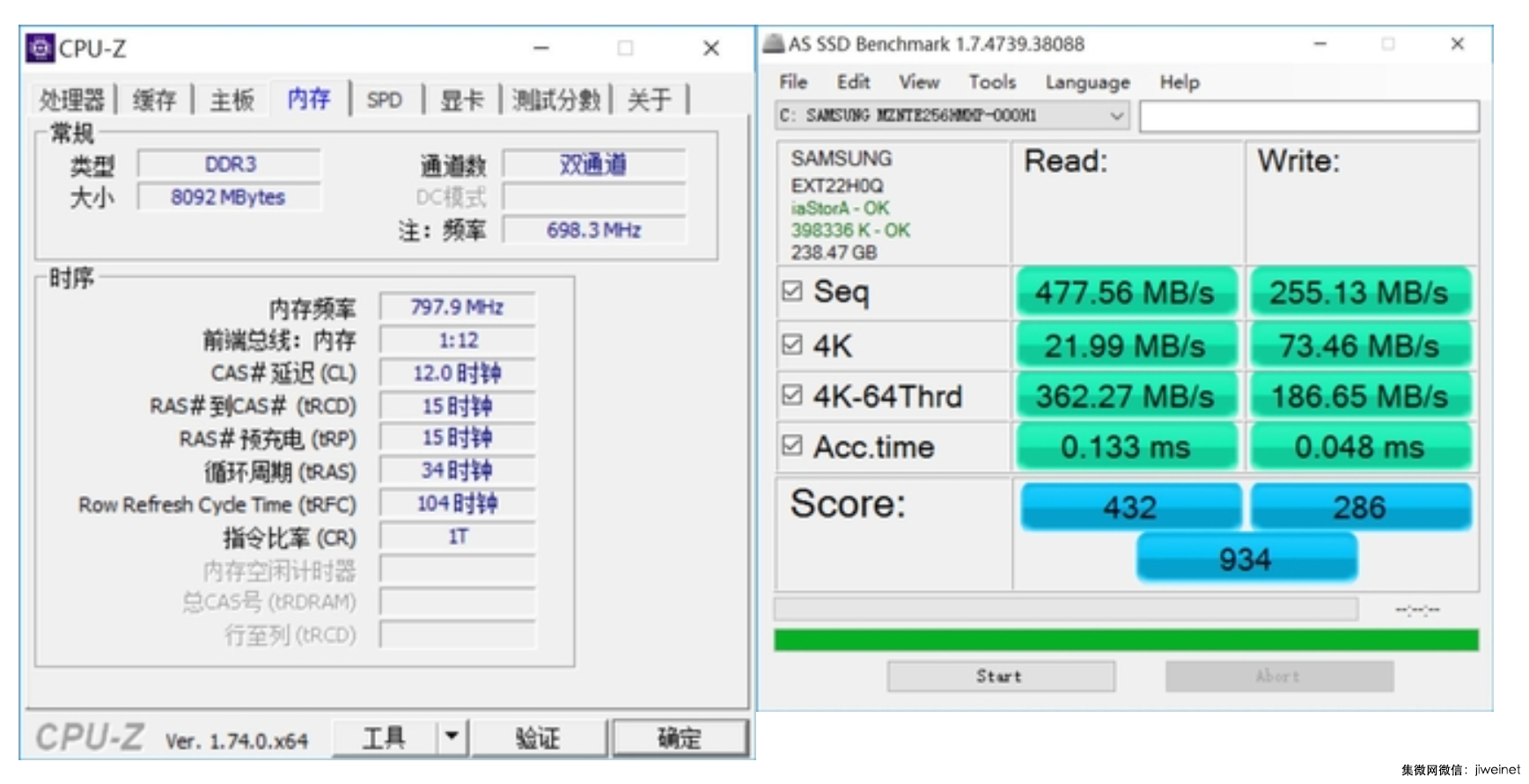
Task: Toggle the 4K-64Thrd test checkbox
Action: 792,395
